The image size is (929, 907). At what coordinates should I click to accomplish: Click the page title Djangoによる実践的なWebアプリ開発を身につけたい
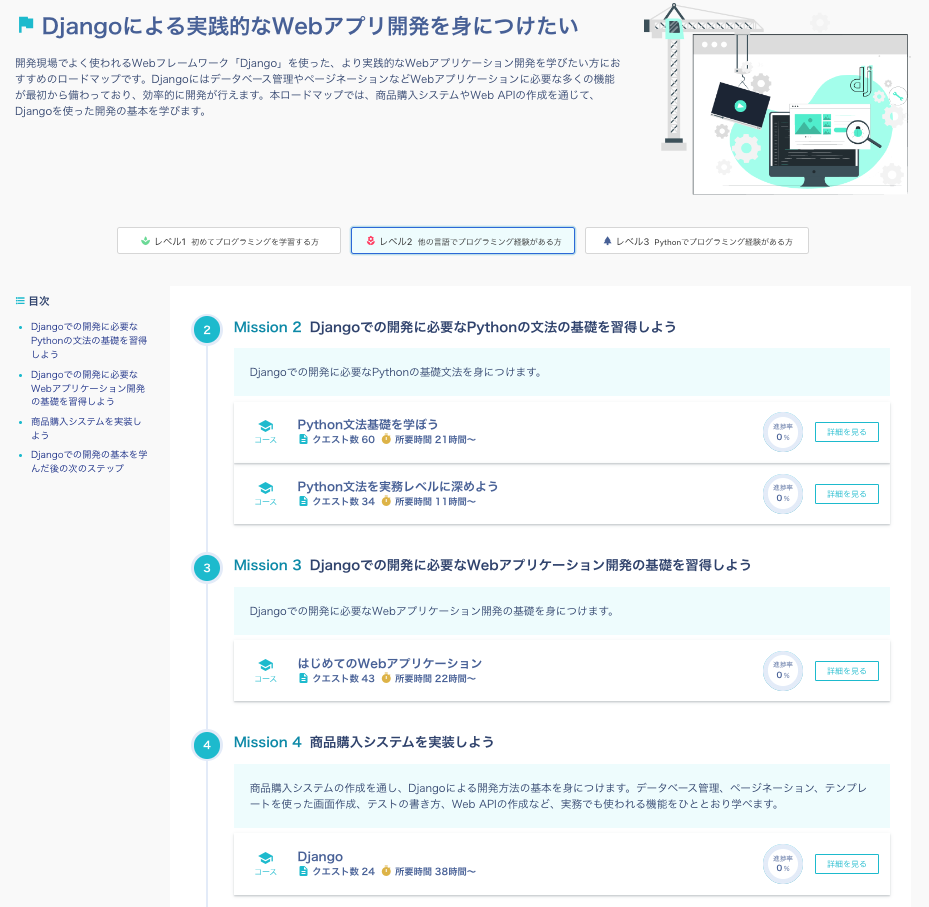pyautogui.click(x=310, y=26)
